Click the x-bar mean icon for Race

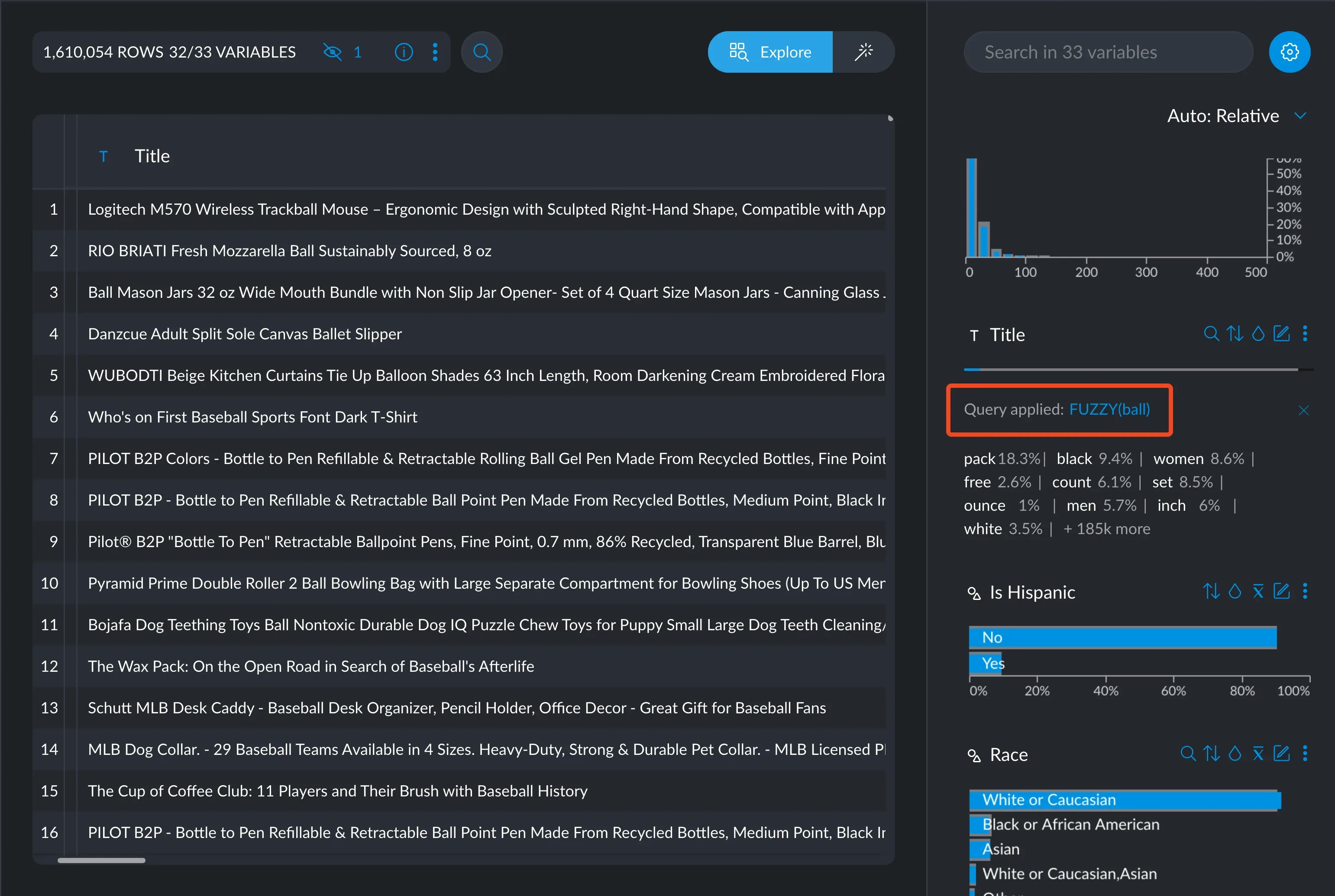pos(1258,754)
